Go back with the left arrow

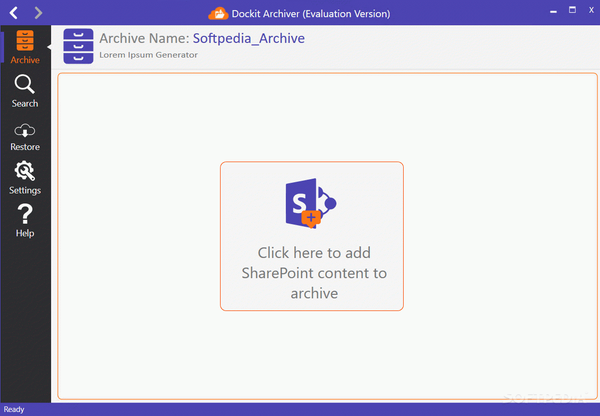point(14,13)
